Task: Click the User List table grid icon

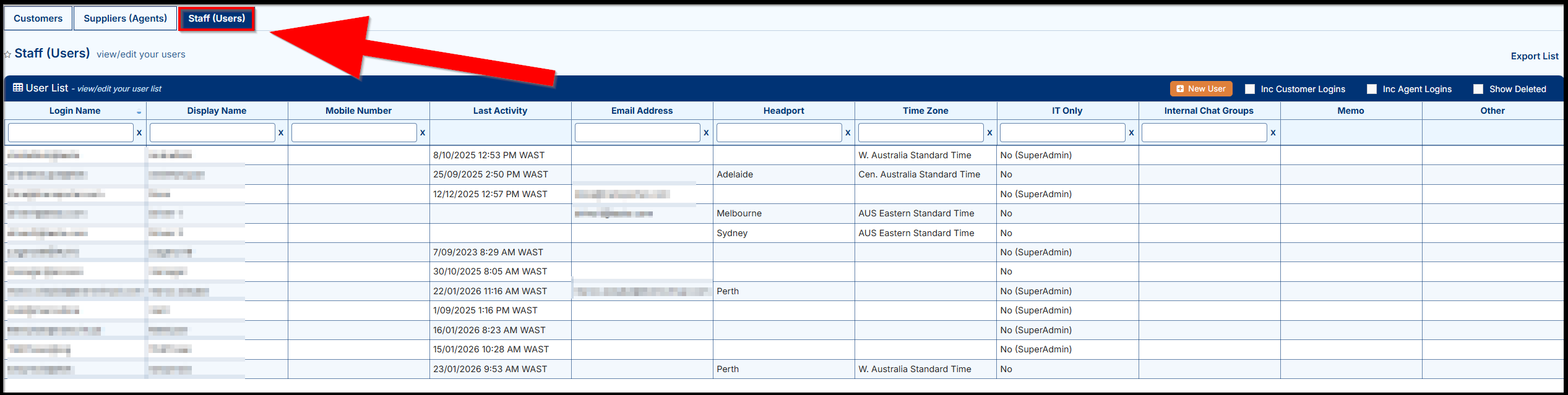Action: pos(18,88)
